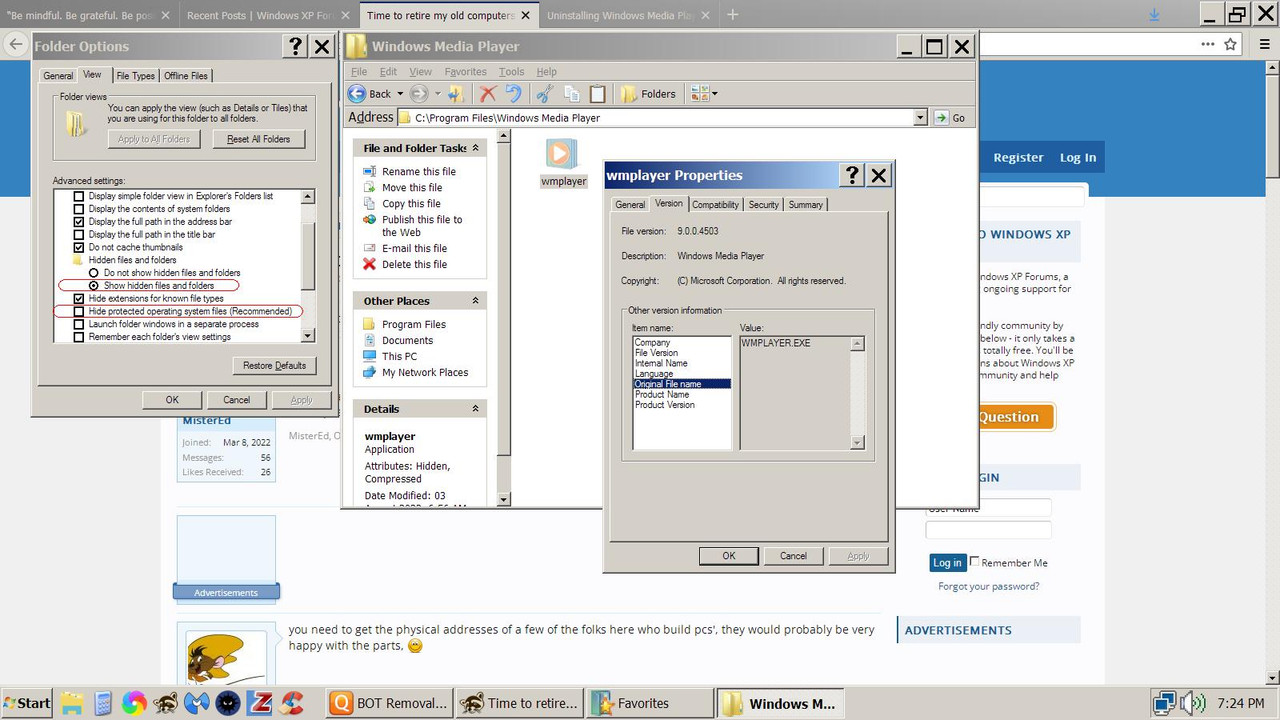This screenshot has height=720, width=1280.
Task: Click the clipboard Paste toolbar icon
Action: (x=597, y=94)
